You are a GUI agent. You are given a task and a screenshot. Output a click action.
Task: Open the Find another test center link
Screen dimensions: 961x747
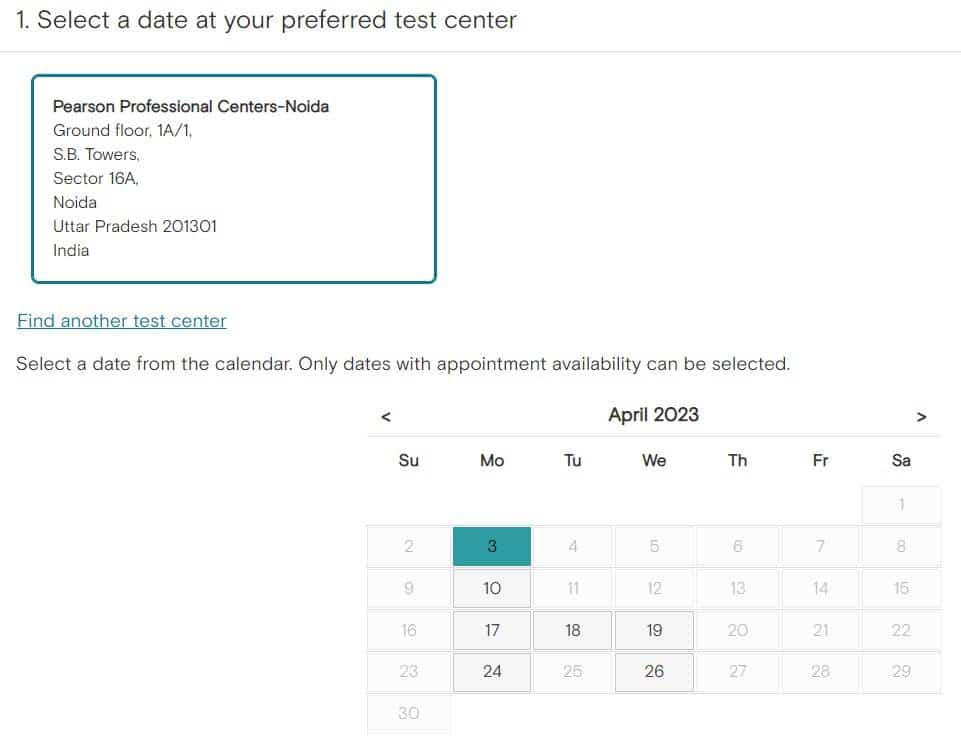point(122,321)
